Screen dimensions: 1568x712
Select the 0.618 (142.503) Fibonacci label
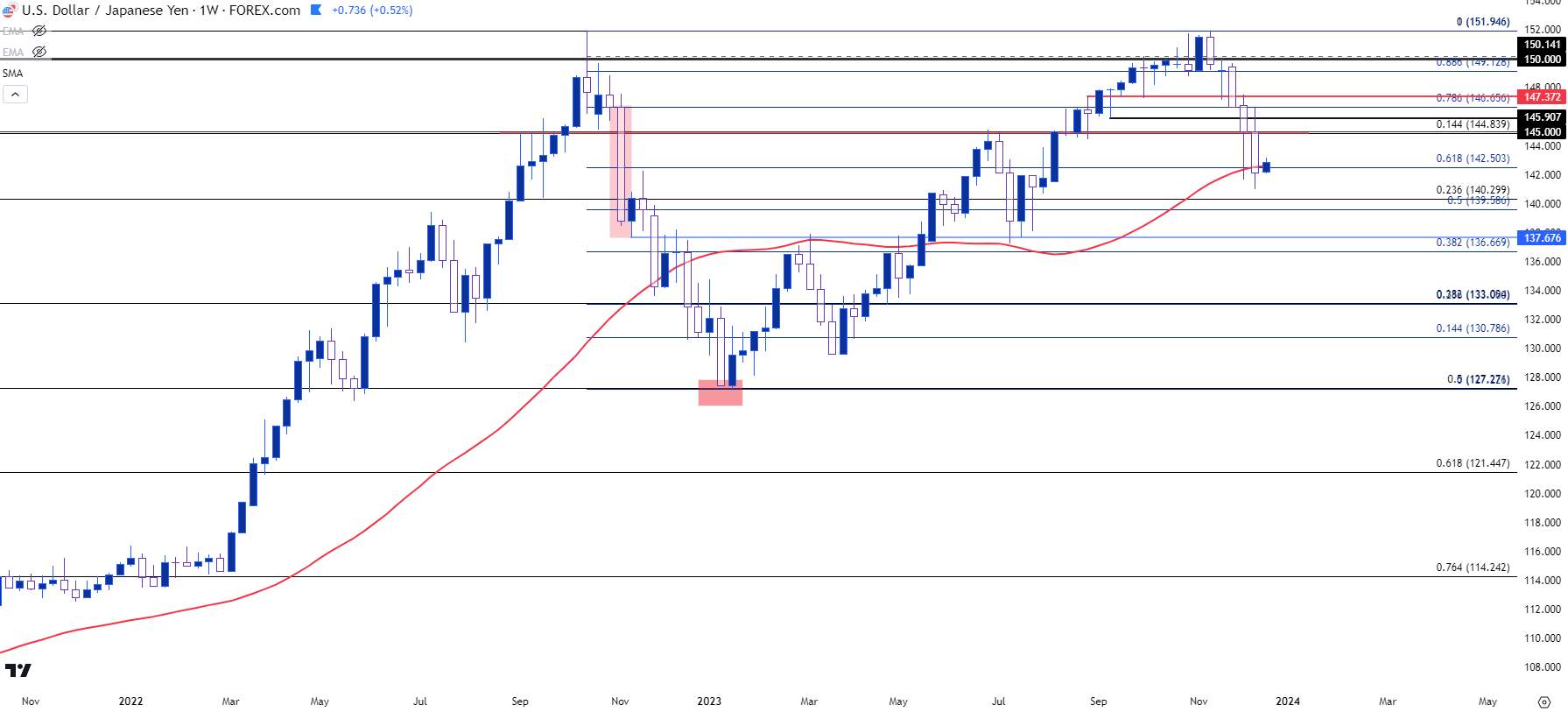coord(1473,159)
